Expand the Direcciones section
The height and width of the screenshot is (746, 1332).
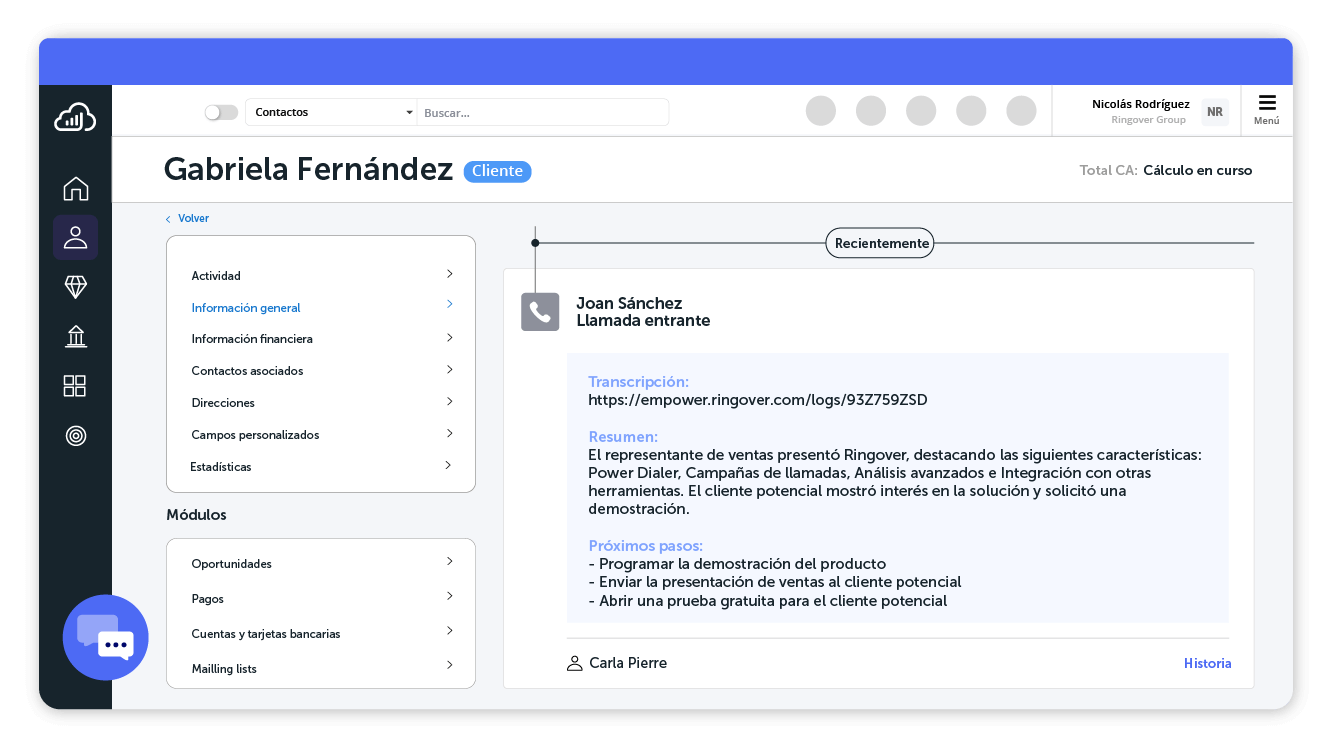pyautogui.click(x=320, y=402)
